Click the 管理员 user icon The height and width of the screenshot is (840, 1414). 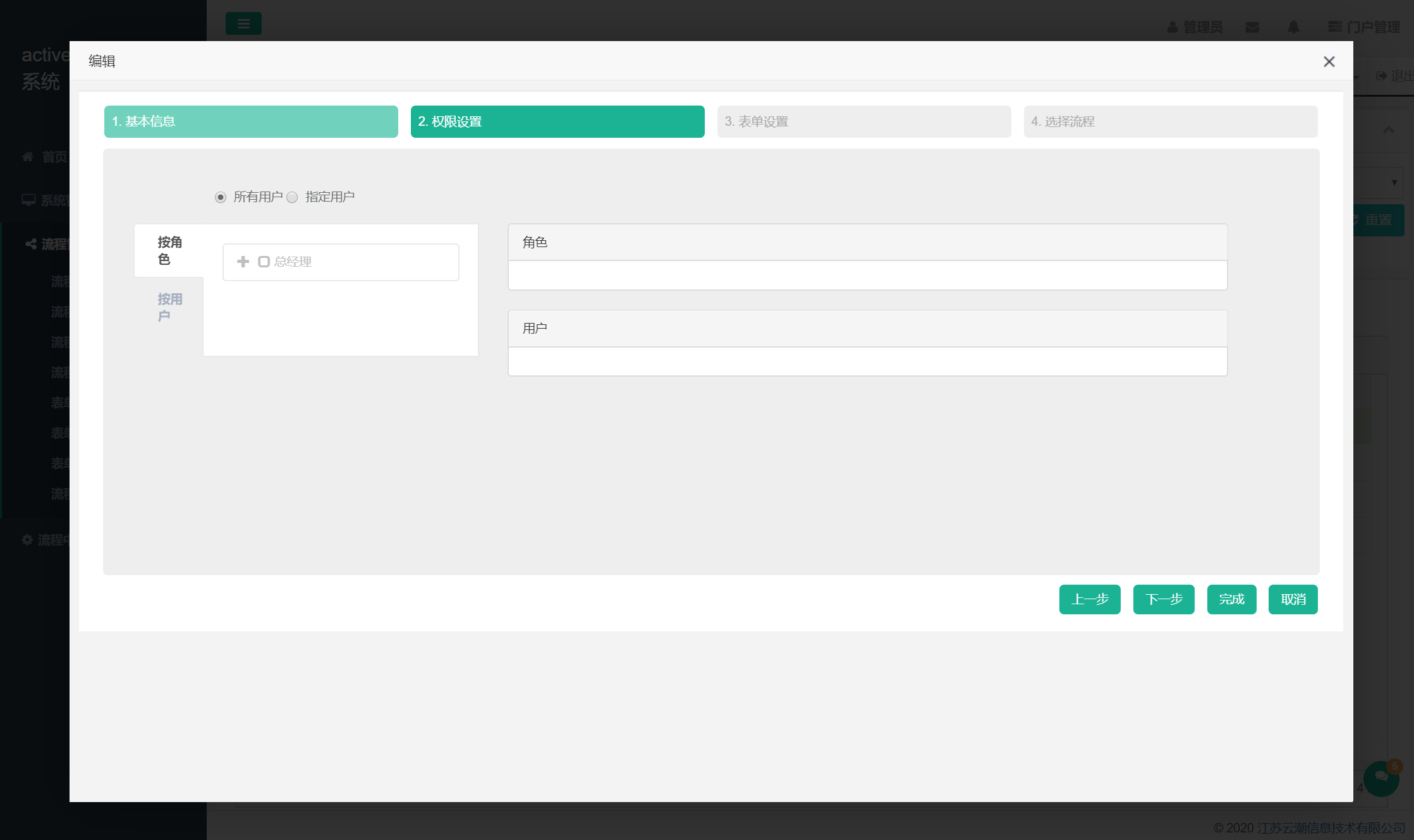(x=1173, y=27)
